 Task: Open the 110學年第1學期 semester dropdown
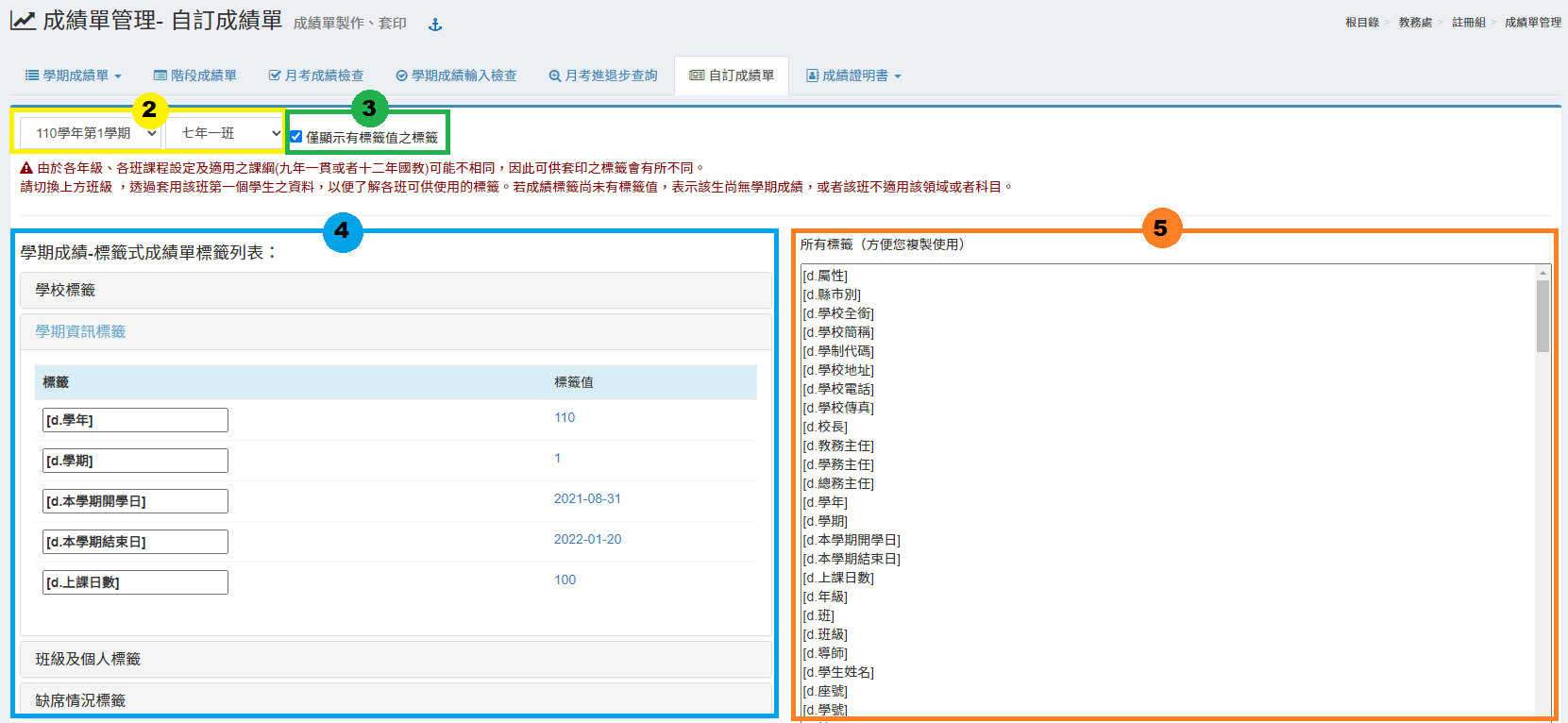90,133
